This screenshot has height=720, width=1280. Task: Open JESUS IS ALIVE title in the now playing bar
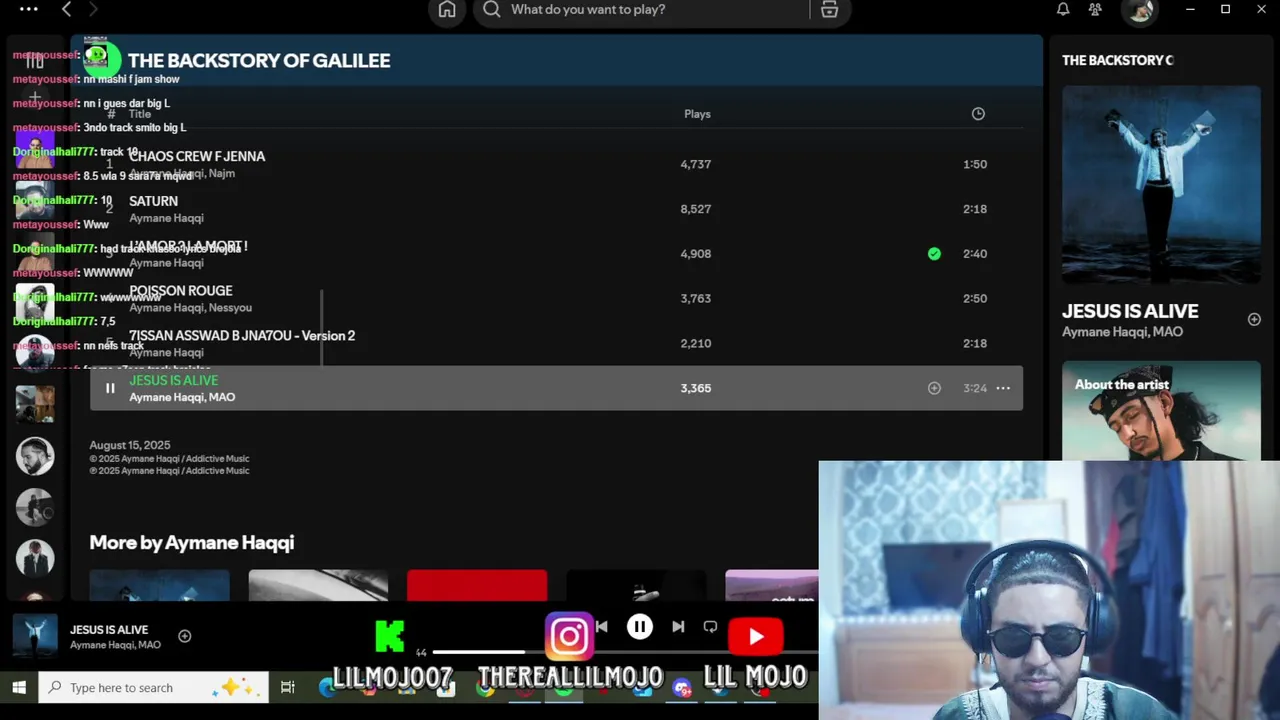coord(109,630)
